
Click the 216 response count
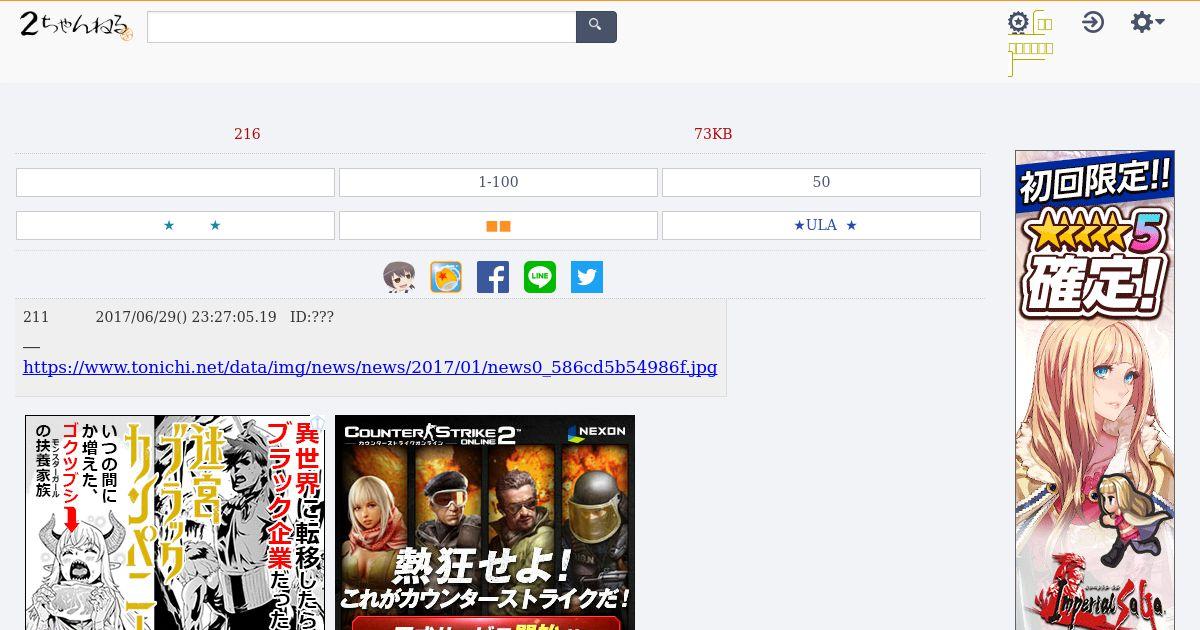pyautogui.click(x=247, y=134)
